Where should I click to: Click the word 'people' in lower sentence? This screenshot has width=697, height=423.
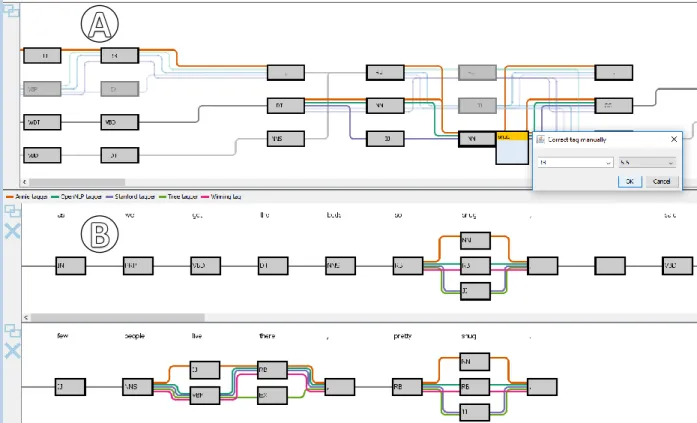pos(135,336)
